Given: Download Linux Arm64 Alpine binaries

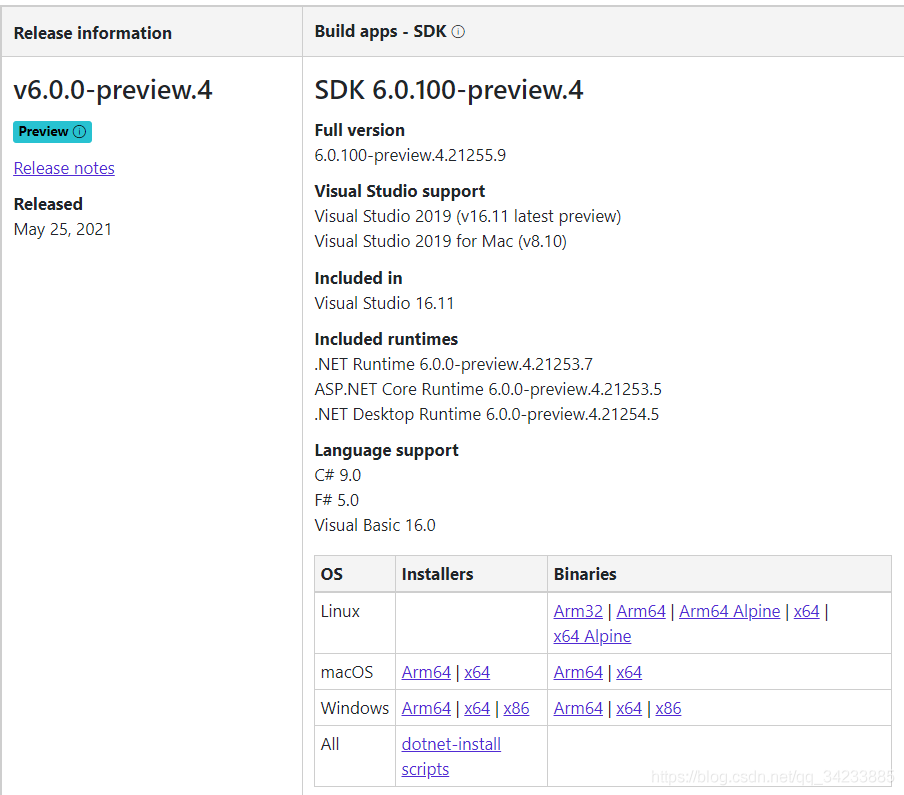Looking at the screenshot, I should pyautogui.click(x=729, y=611).
